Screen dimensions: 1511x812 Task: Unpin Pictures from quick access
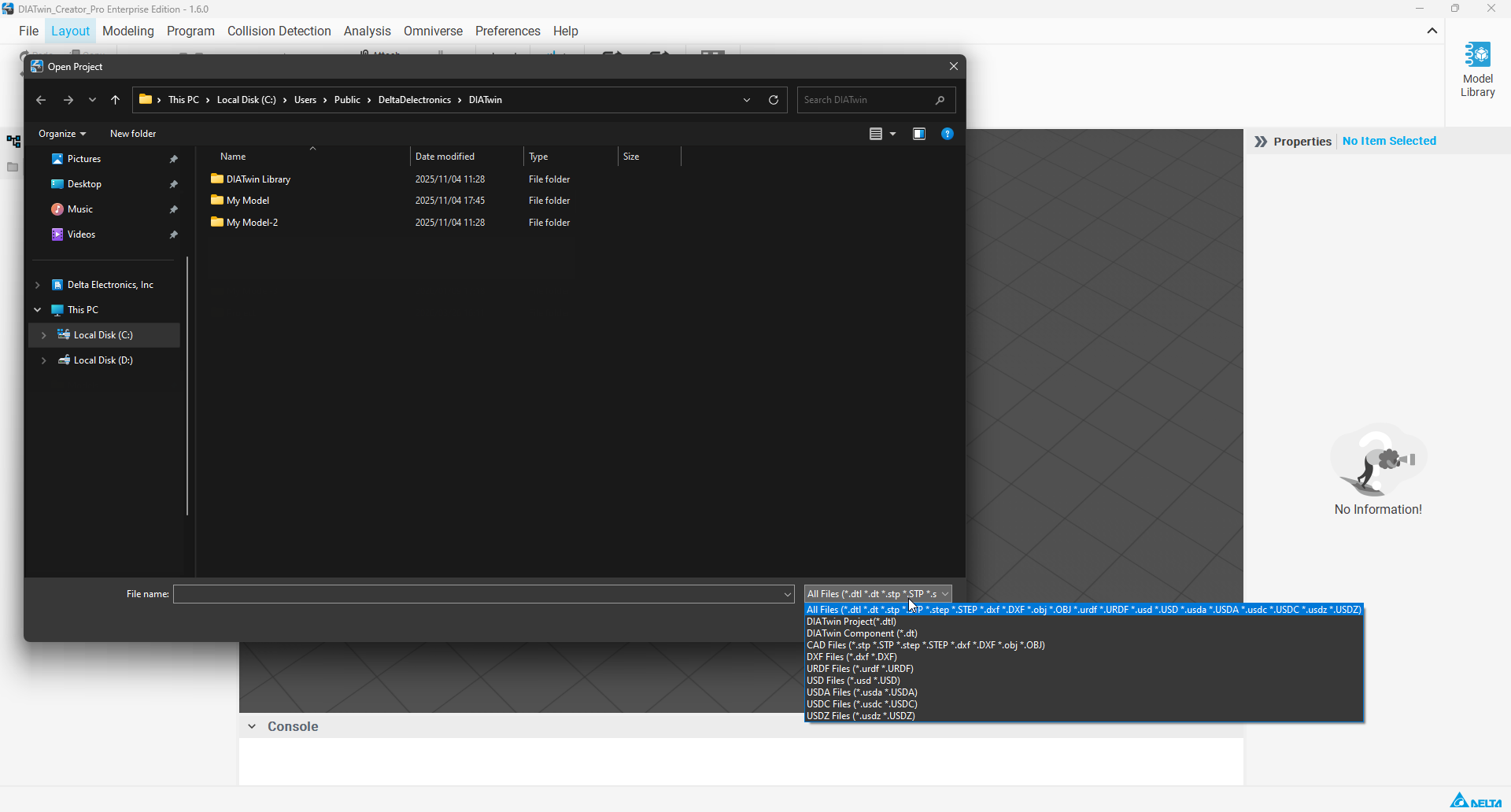pyautogui.click(x=174, y=159)
